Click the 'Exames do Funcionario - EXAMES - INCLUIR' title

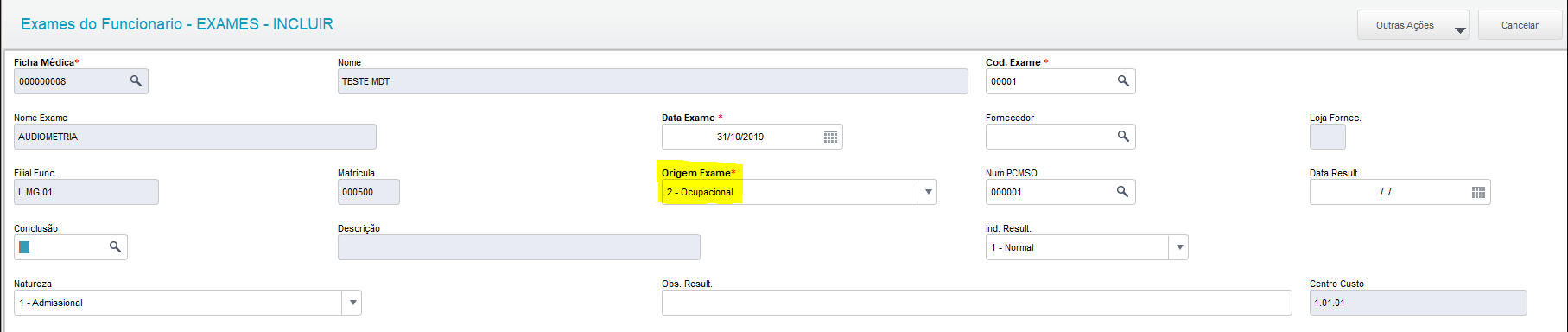click(177, 24)
